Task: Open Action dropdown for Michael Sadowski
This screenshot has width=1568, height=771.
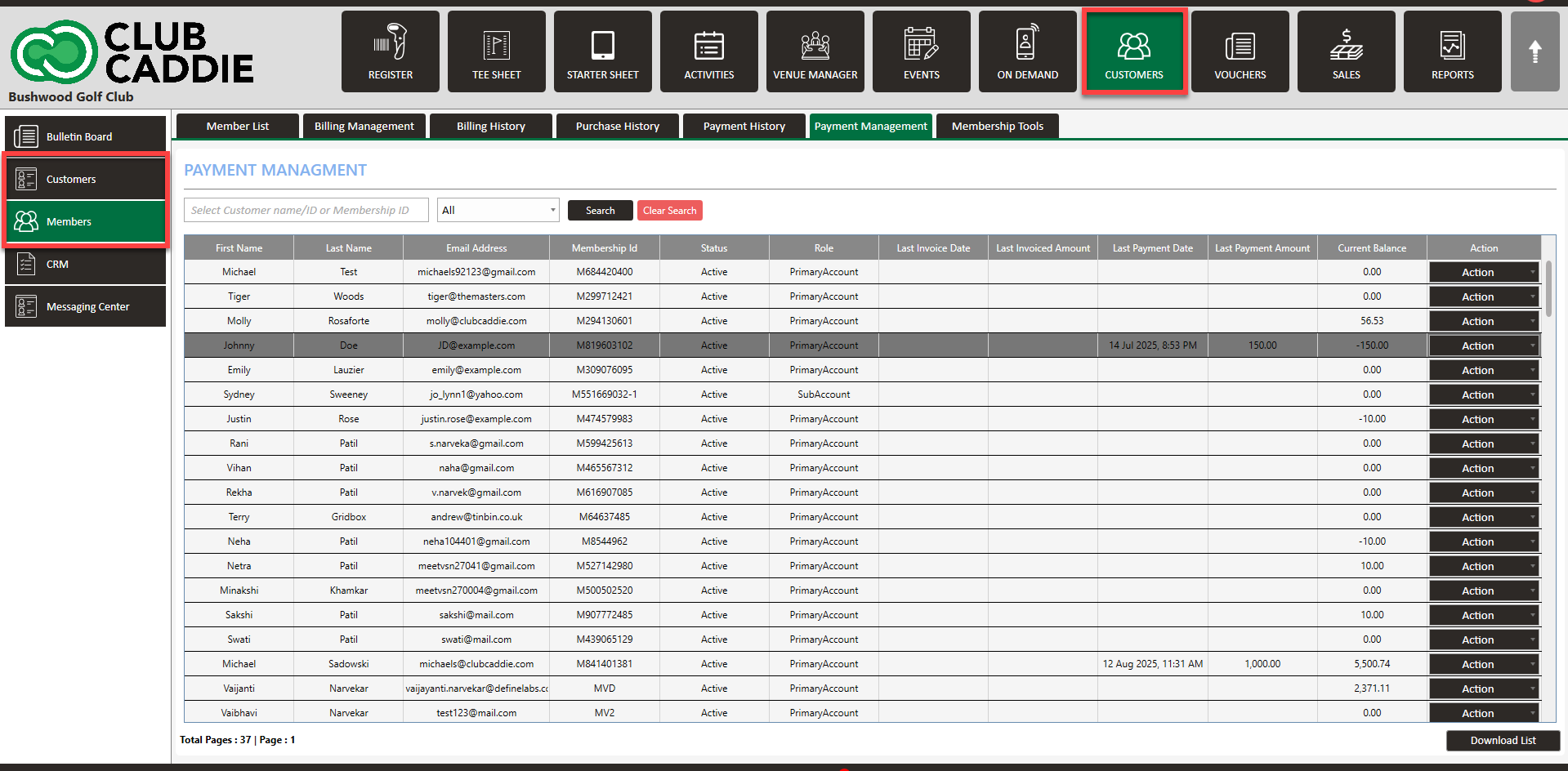Action: 1484,664
